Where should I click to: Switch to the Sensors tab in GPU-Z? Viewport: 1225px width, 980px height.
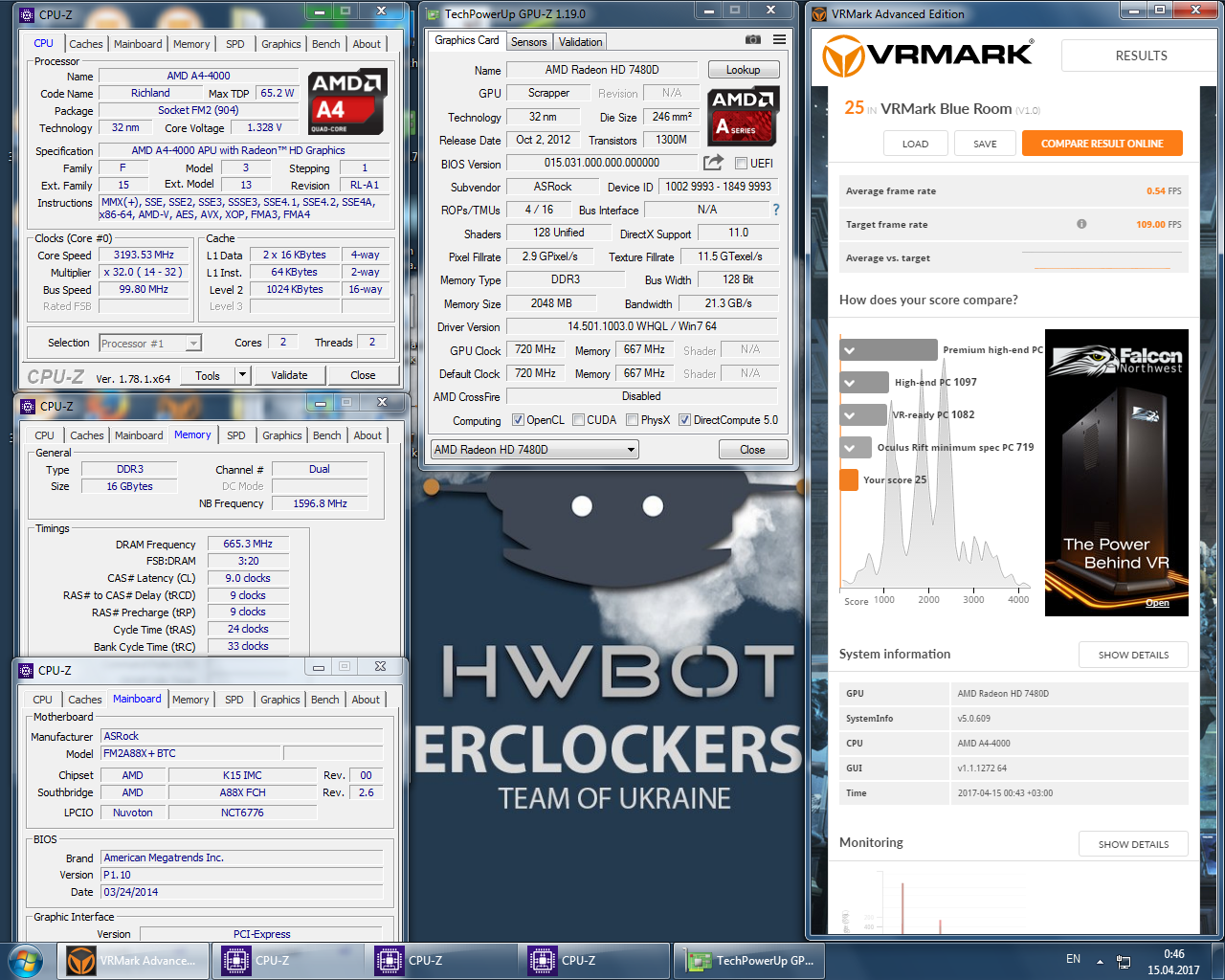528,41
